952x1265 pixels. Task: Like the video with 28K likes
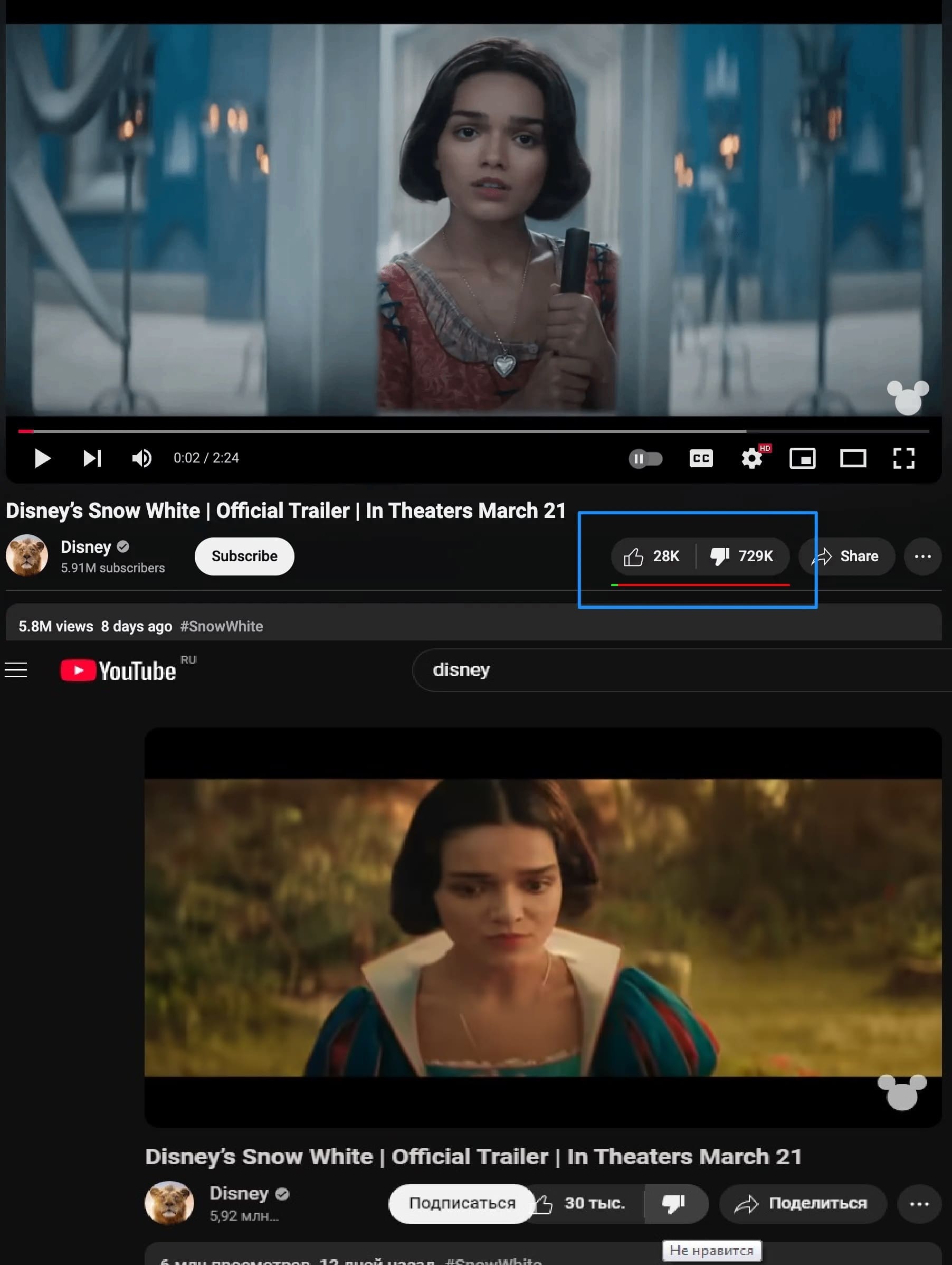pyautogui.click(x=652, y=556)
